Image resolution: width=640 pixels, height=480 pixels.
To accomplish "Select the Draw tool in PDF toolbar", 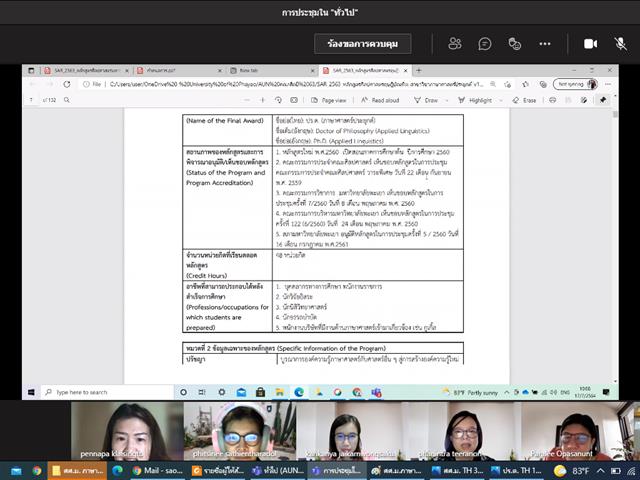I will pos(426,100).
